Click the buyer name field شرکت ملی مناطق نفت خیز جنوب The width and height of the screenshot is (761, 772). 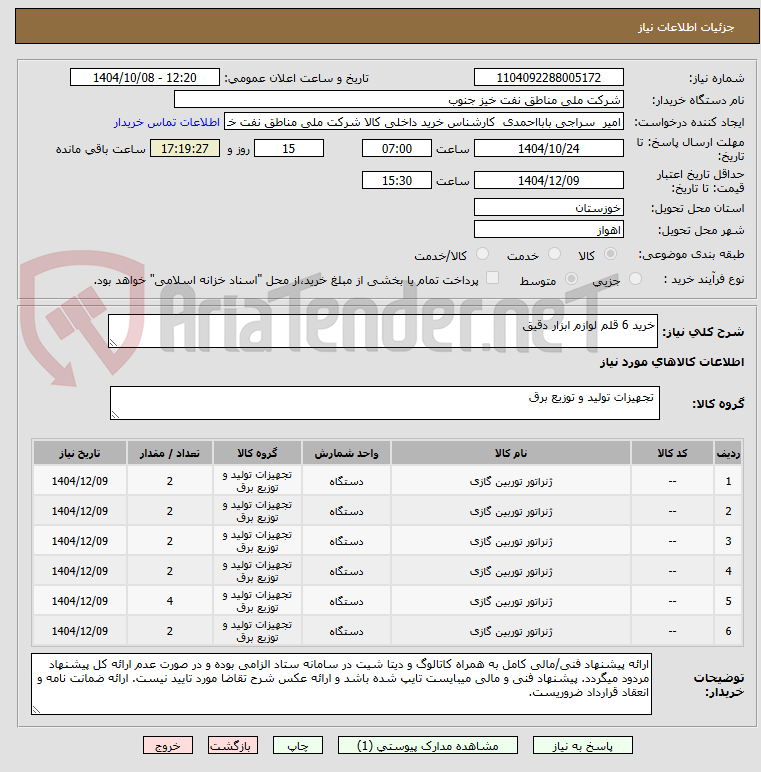(399, 100)
